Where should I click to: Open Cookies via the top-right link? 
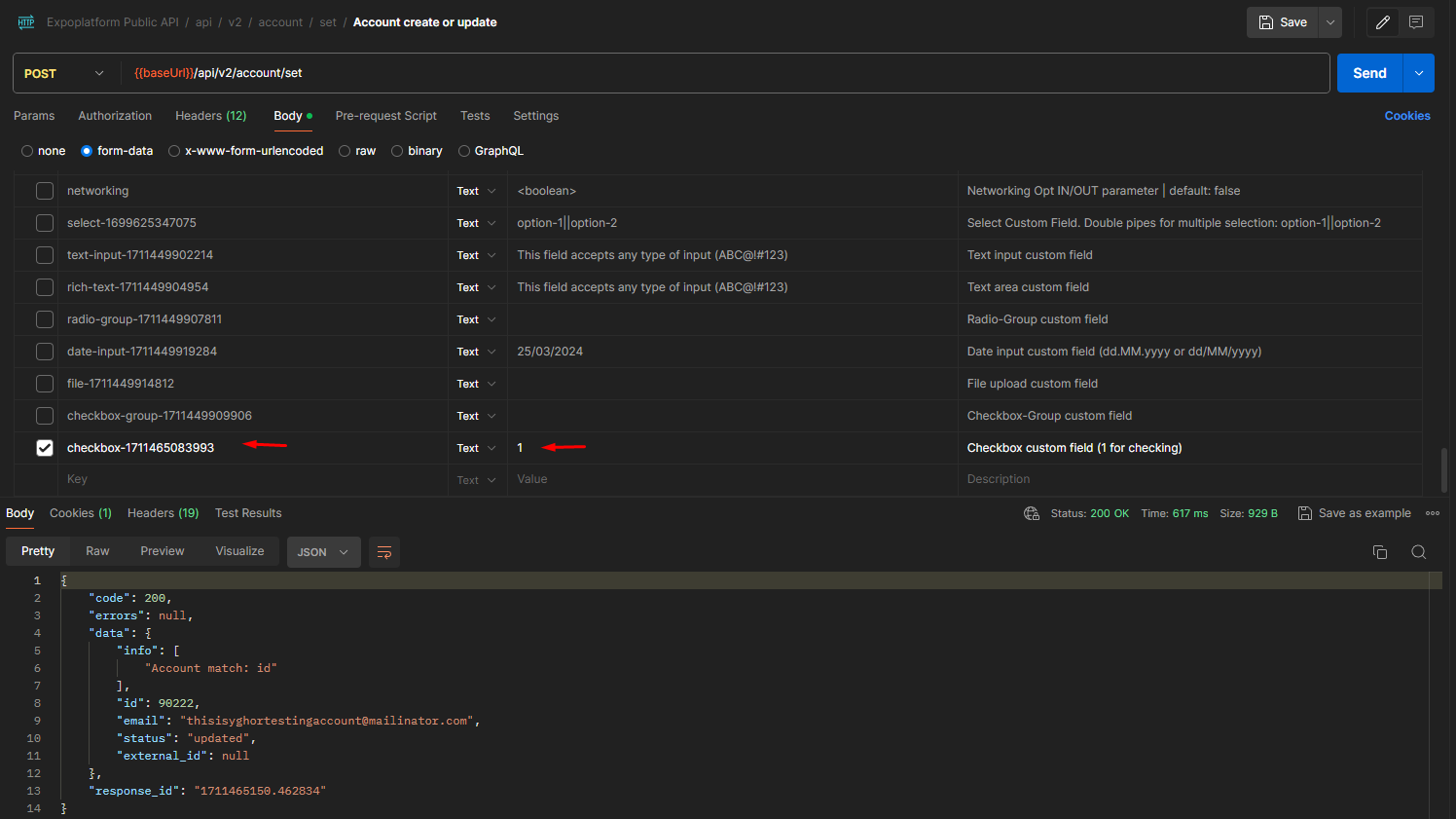1407,115
